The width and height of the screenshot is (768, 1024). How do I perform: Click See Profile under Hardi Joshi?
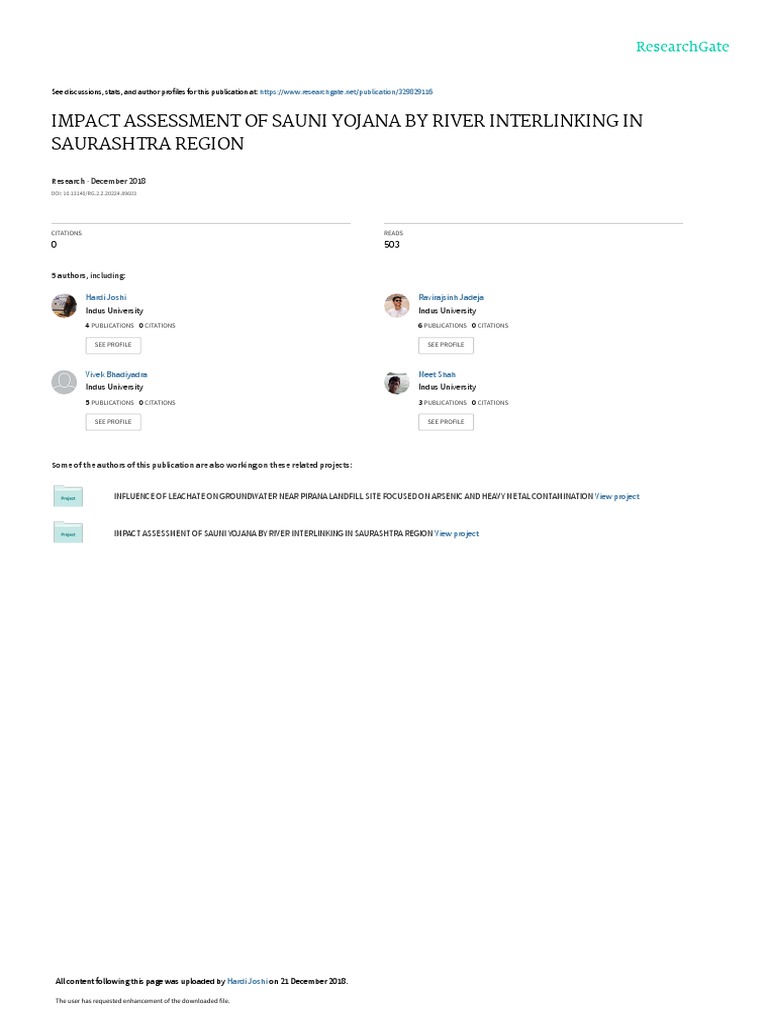pos(113,345)
